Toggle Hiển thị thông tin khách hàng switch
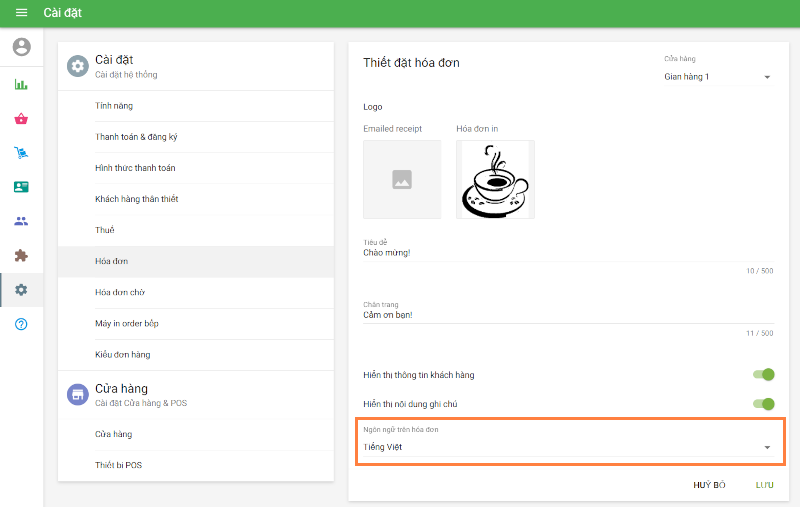The width and height of the screenshot is (800, 507). point(763,375)
